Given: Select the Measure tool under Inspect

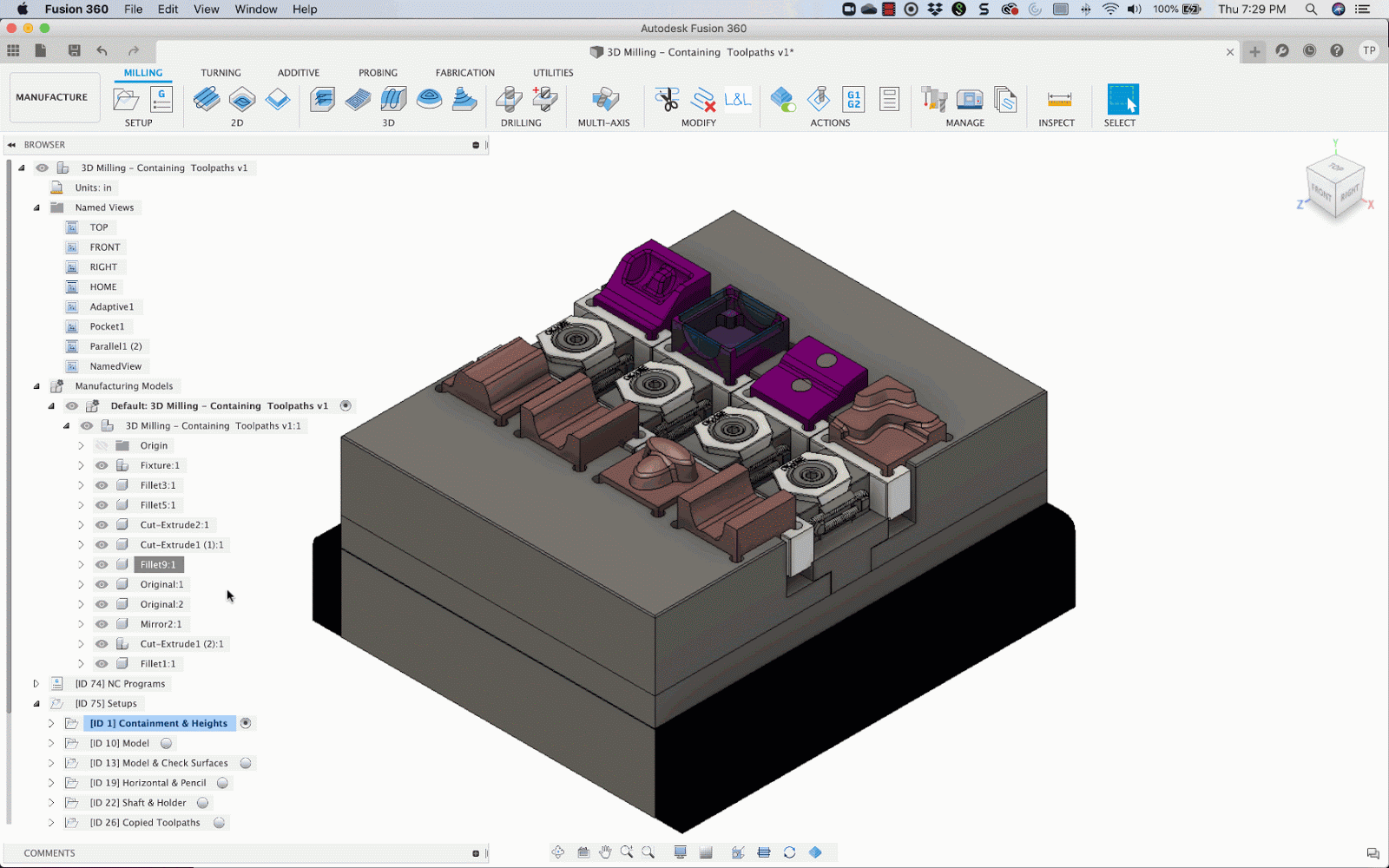Looking at the screenshot, I should 1059,100.
